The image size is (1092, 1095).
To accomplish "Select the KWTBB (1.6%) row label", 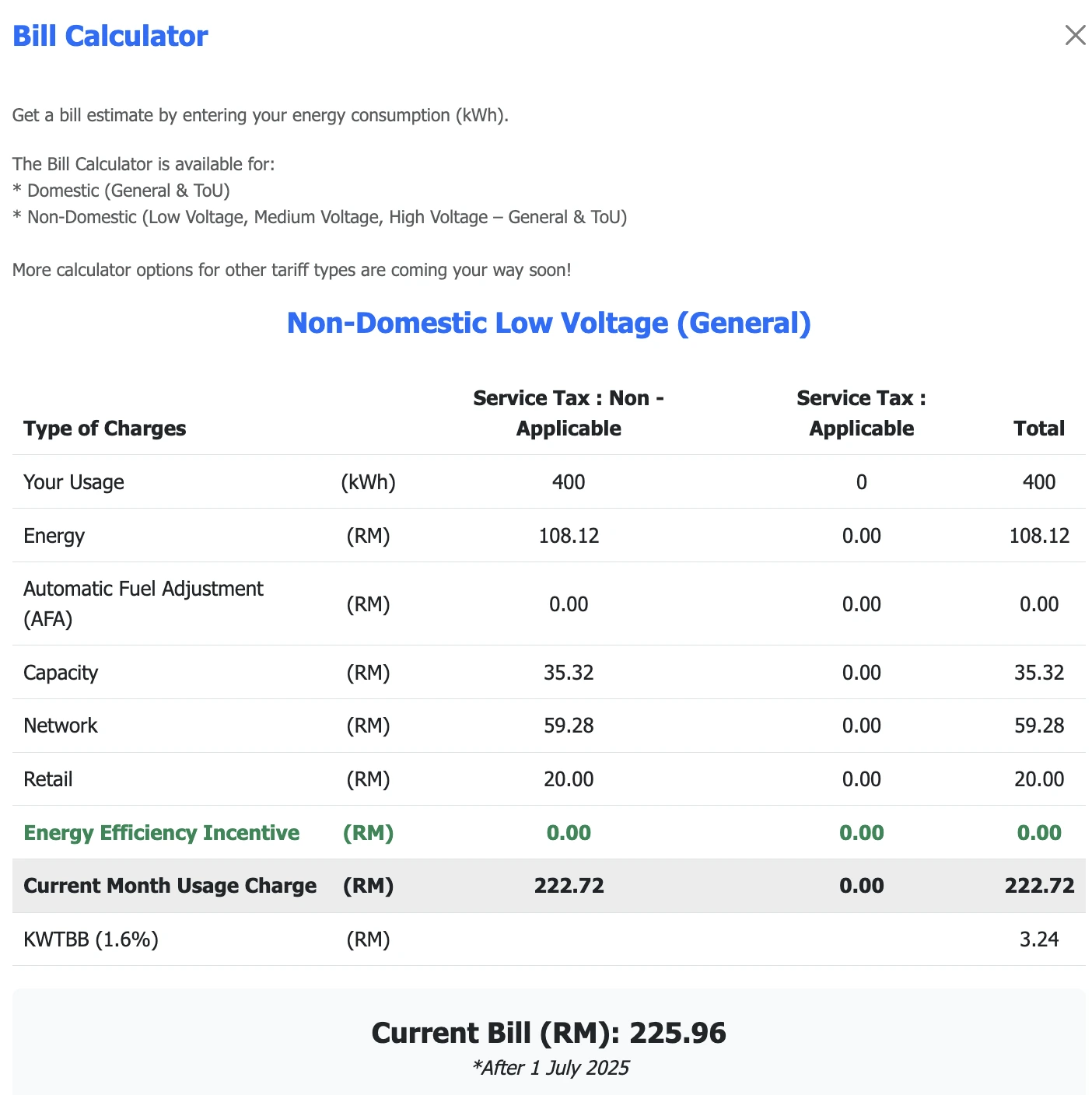I will click(x=91, y=939).
